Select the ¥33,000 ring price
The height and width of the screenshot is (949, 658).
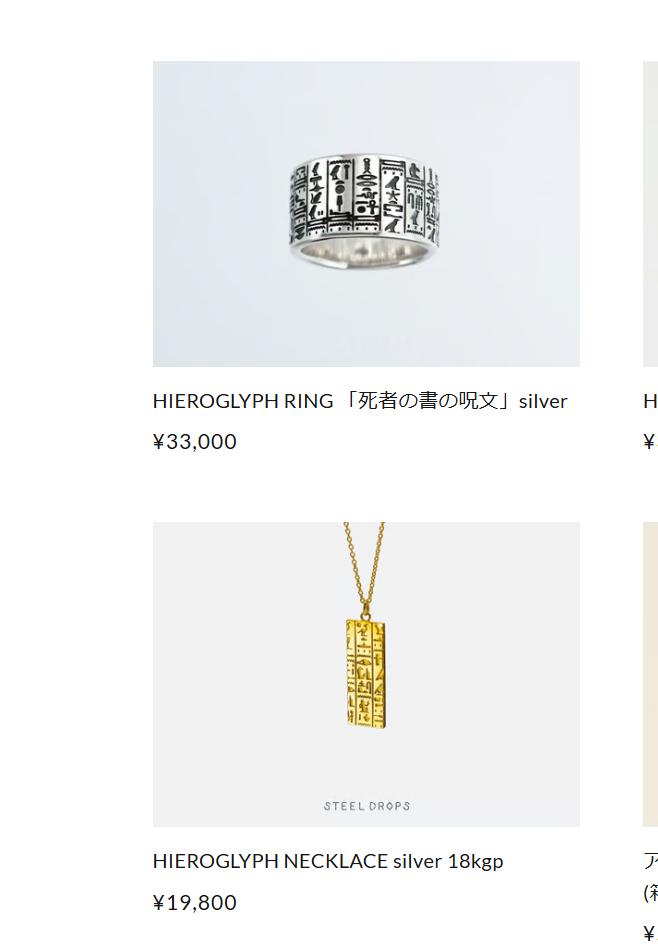[194, 441]
